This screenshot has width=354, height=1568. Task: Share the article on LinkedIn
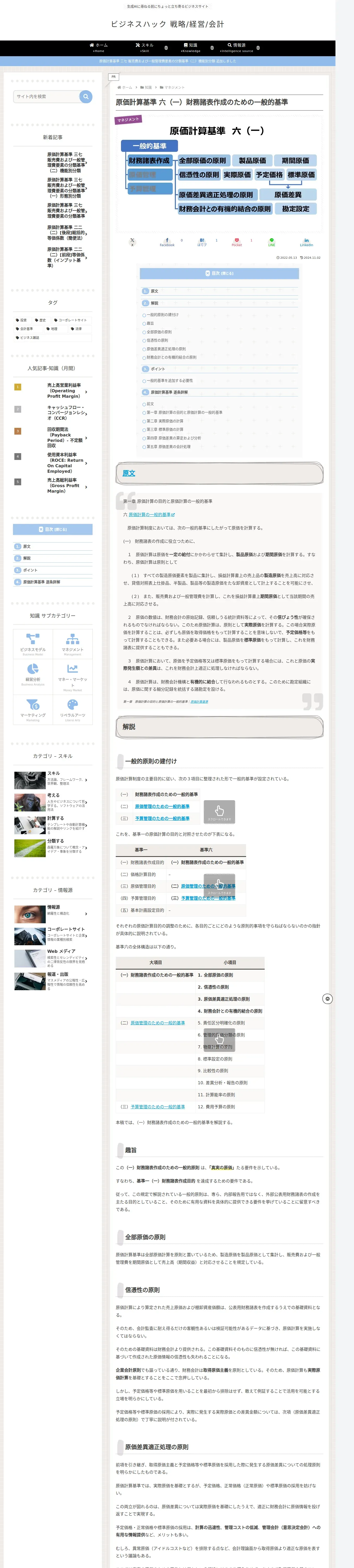(306, 242)
